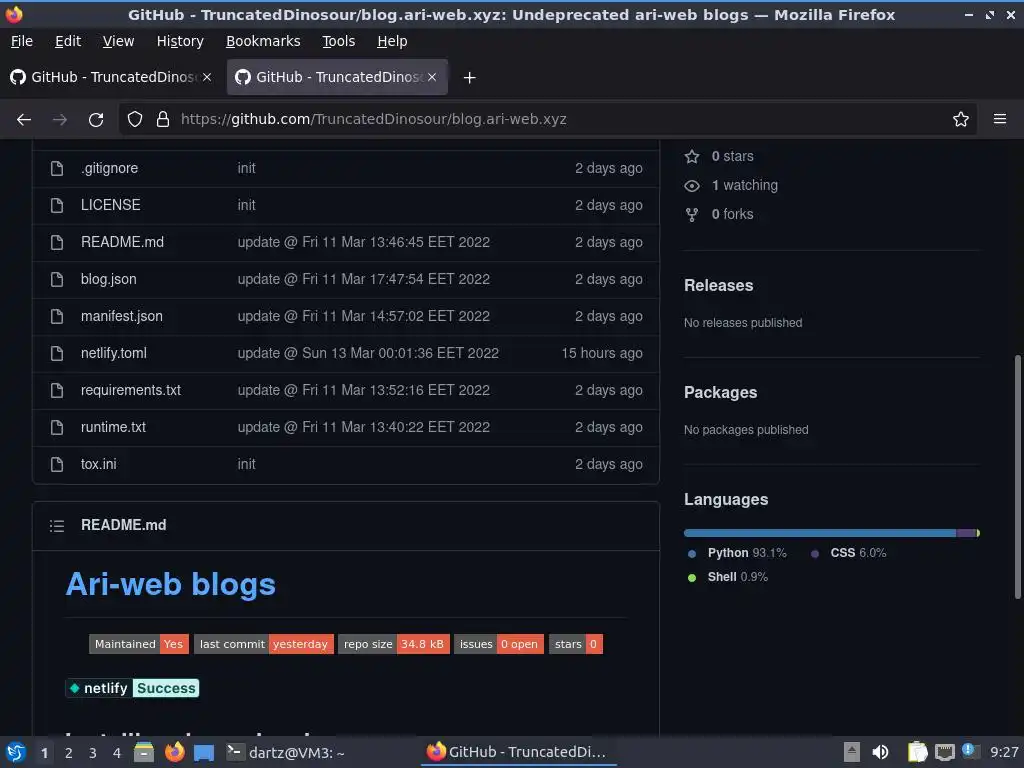The image size is (1024, 768).
Task: Open the blog.json commit message at 17:47:54
Action: pos(363,279)
